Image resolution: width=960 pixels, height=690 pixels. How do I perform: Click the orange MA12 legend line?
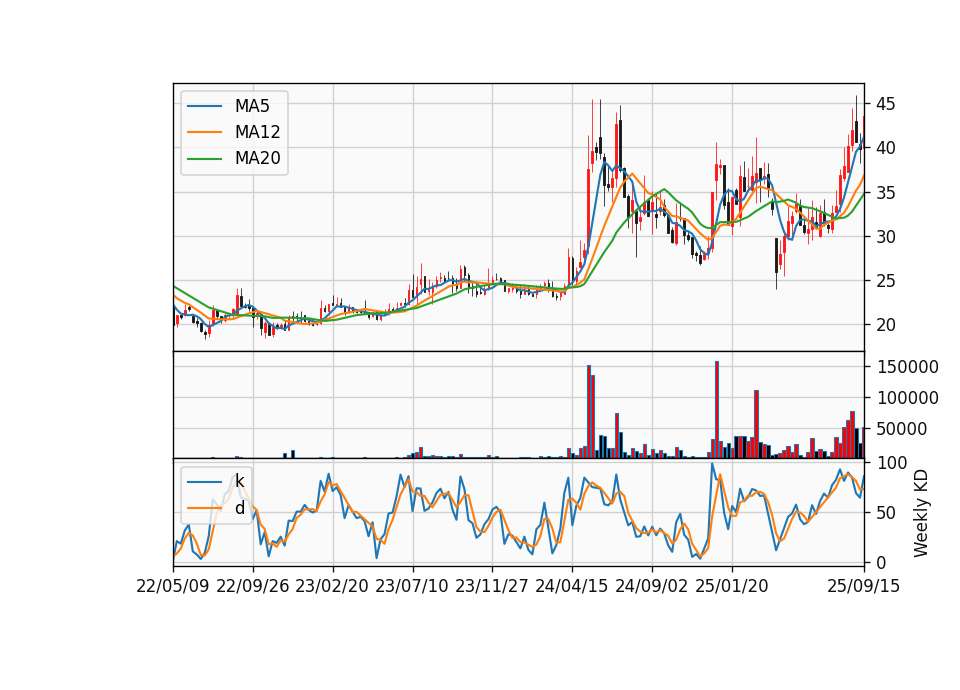pos(204,132)
